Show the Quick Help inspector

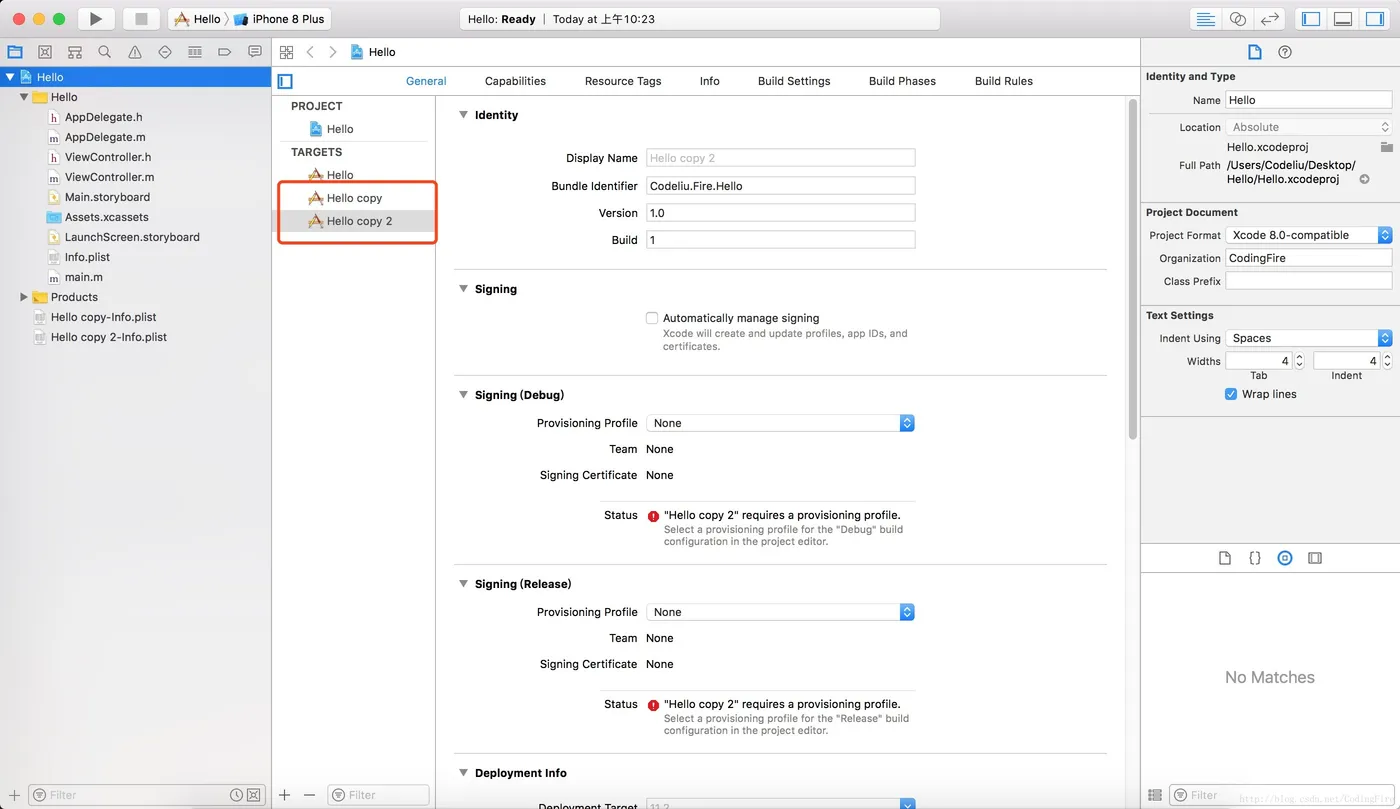point(1285,52)
